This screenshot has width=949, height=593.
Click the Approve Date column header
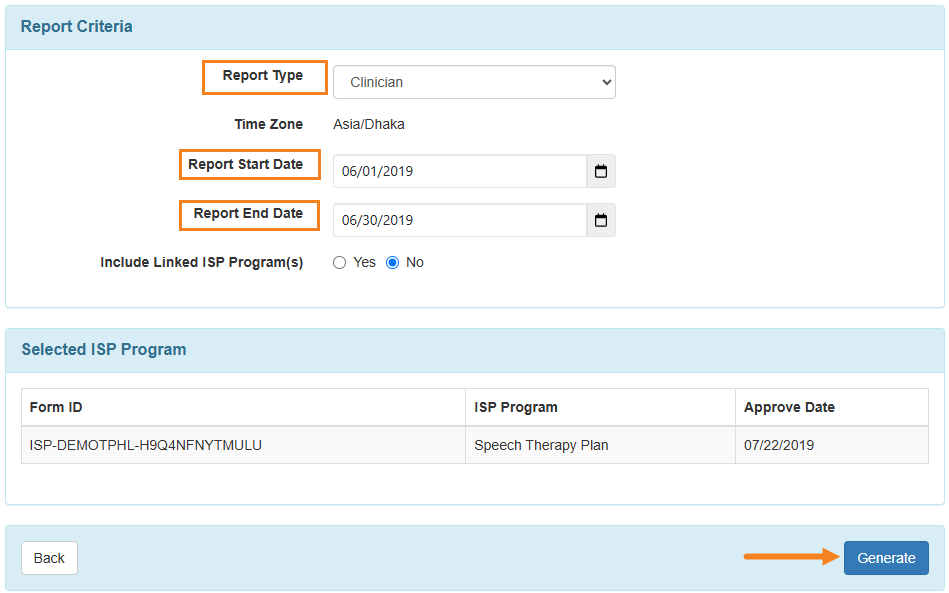[789, 407]
